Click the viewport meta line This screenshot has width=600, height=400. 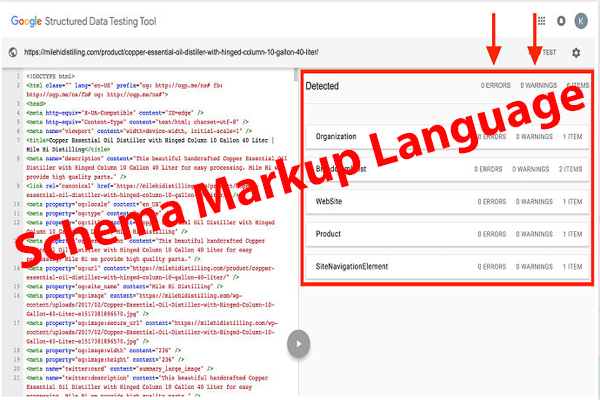coord(139,131)
